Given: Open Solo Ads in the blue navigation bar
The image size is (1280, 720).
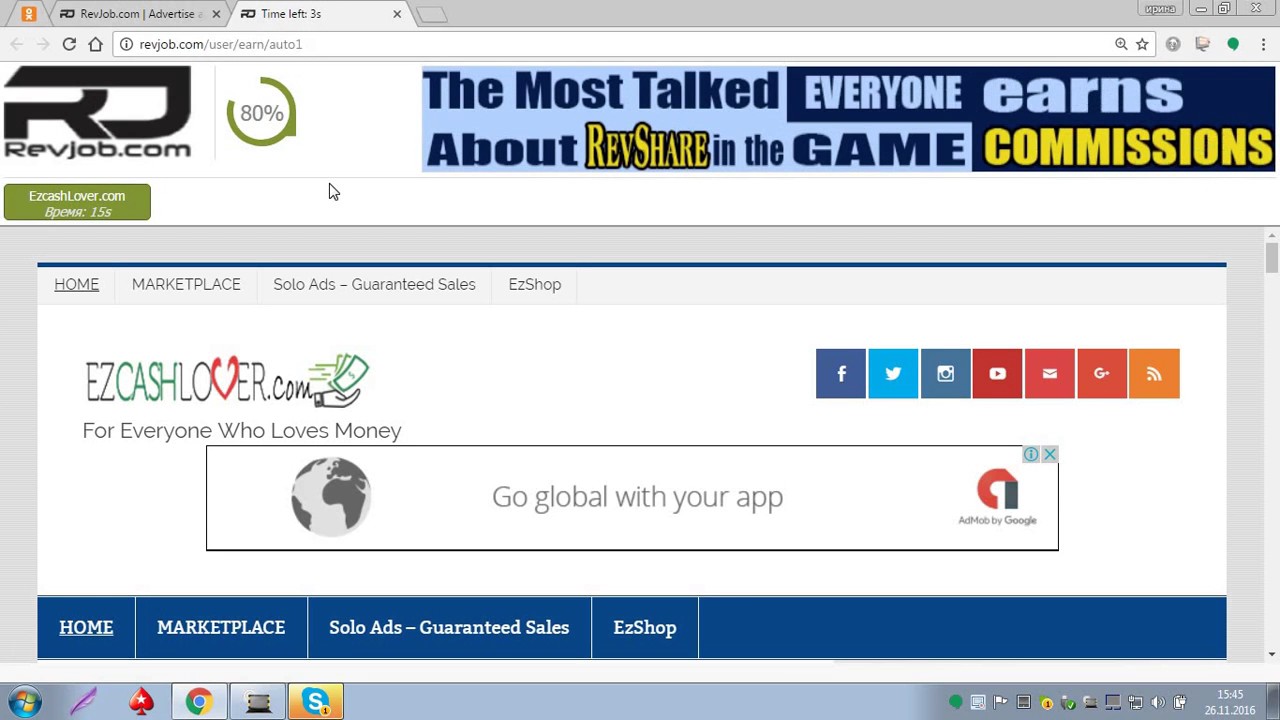Looking at the screenshot, I should [x=449, y=628].
